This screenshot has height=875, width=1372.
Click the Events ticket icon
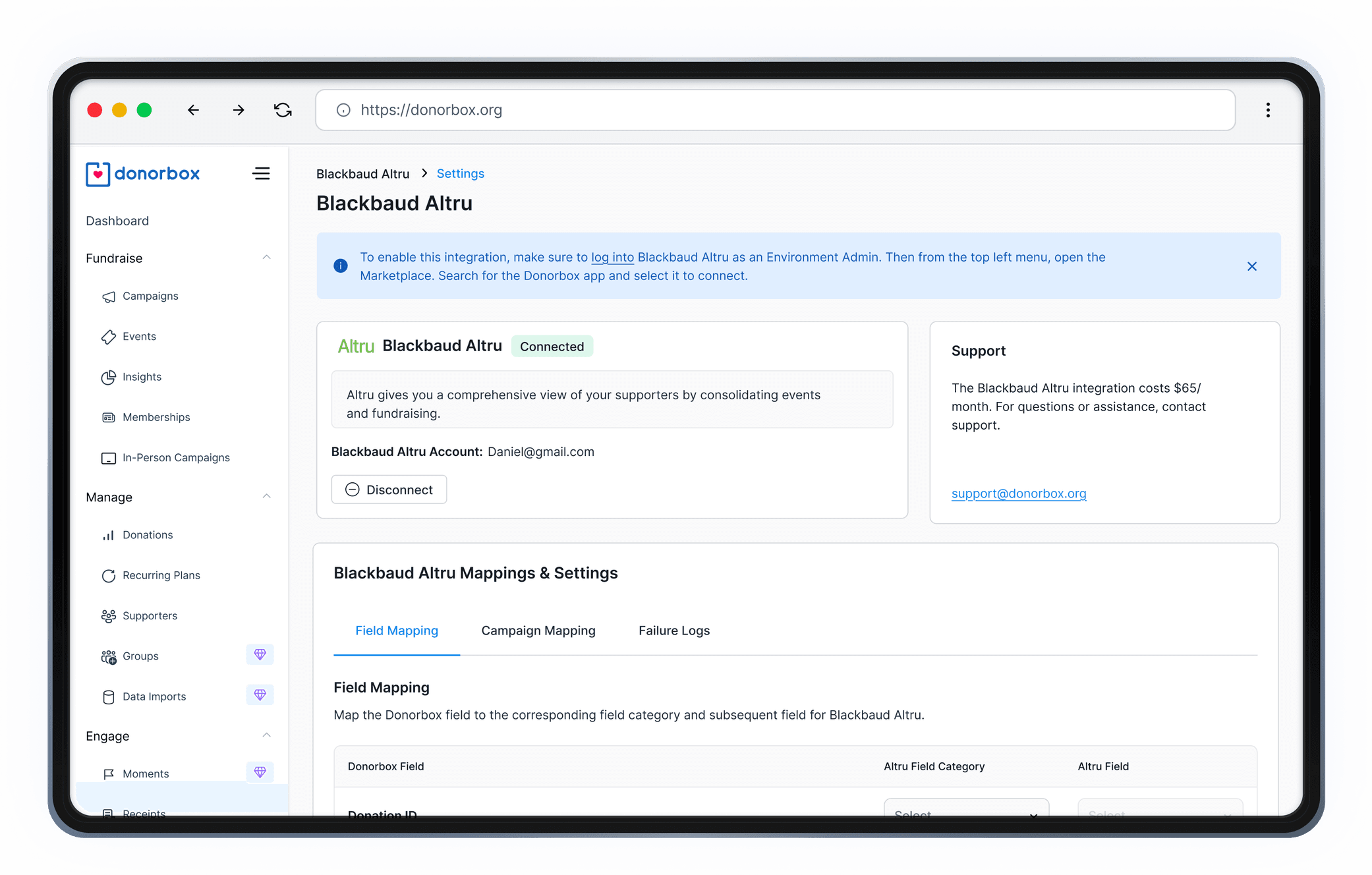coord(109,337)
